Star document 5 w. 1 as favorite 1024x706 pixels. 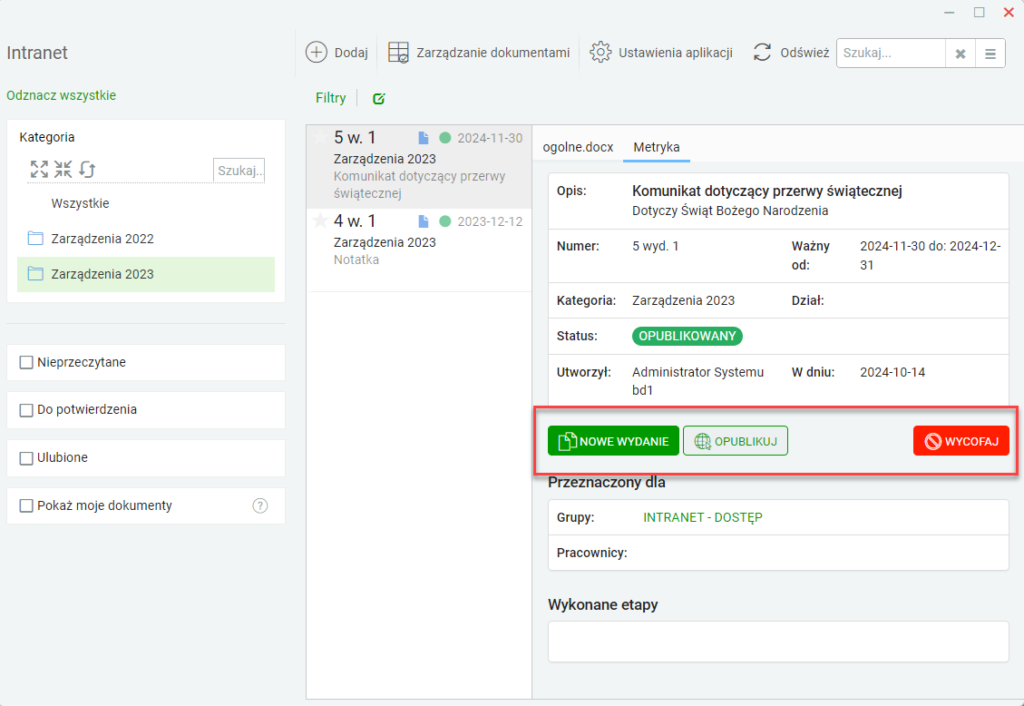[320, 137]
